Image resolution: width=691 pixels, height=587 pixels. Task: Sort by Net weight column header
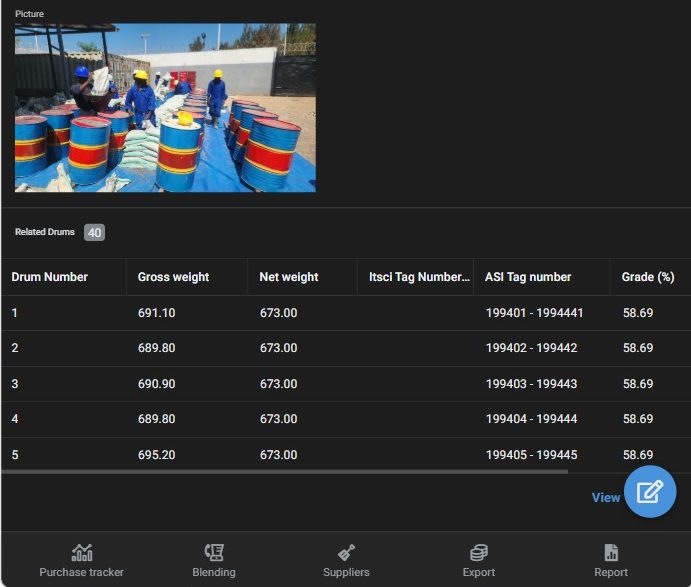(x=289, y=277)
